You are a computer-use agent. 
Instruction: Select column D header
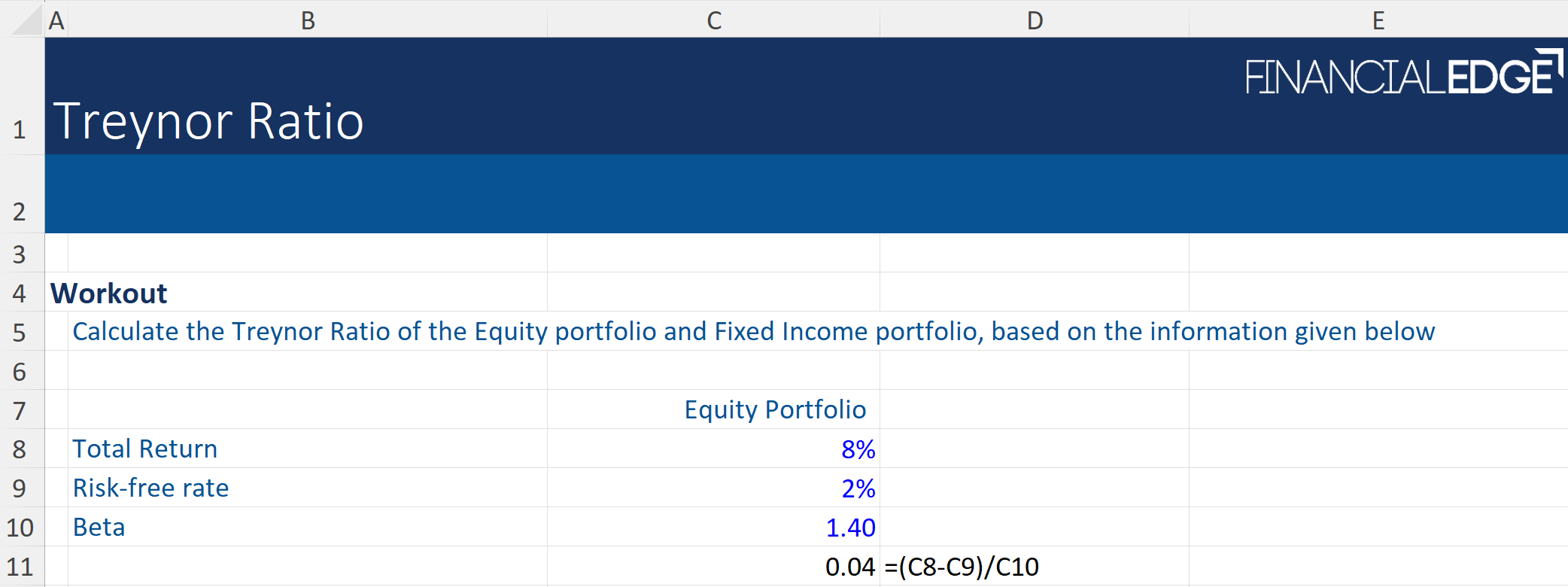click(x=1035, y=20)
